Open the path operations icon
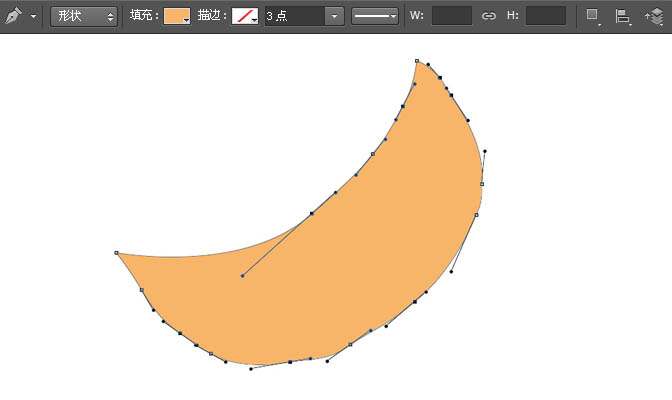The height and width of the screenshot is (400, 672). coord(593,17)
